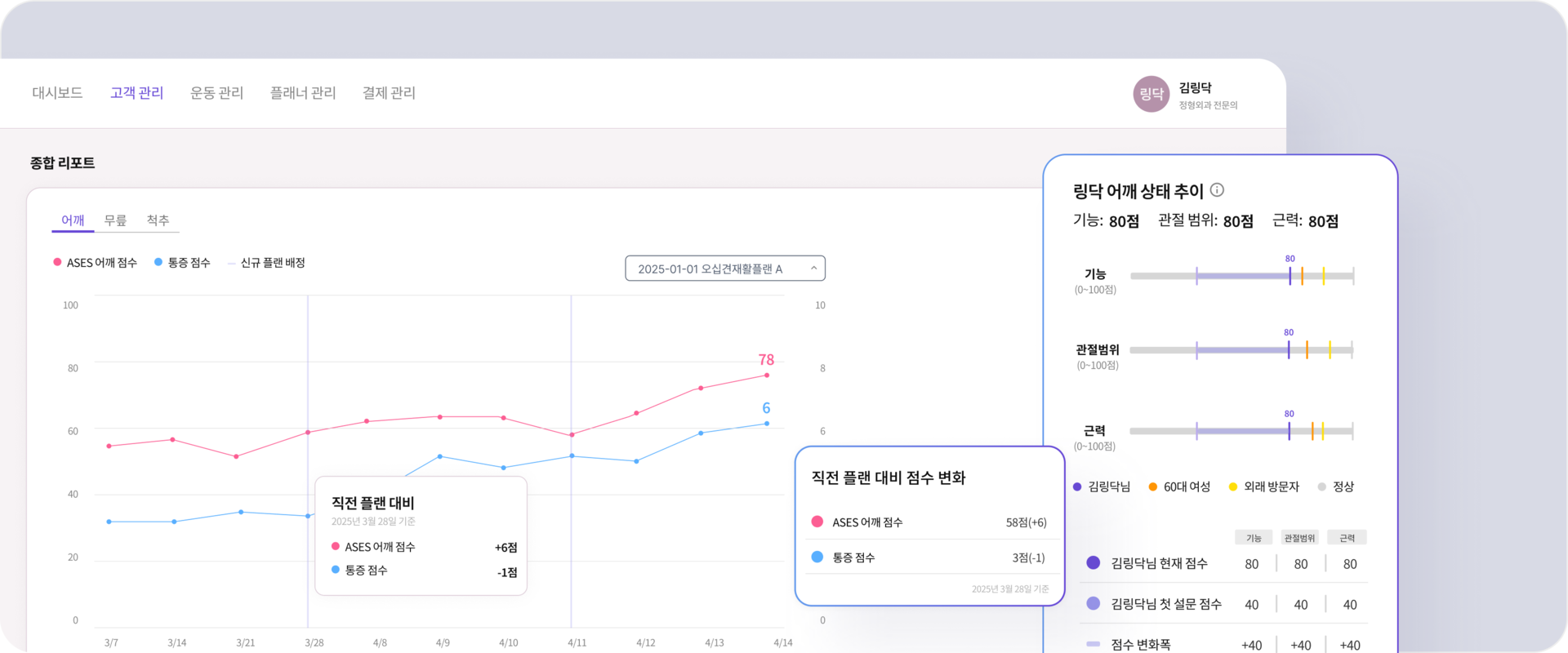The image size is (1568, 653).
Task: Click the 기능 column chip in score table
Action: click(x=1254, y=537)
